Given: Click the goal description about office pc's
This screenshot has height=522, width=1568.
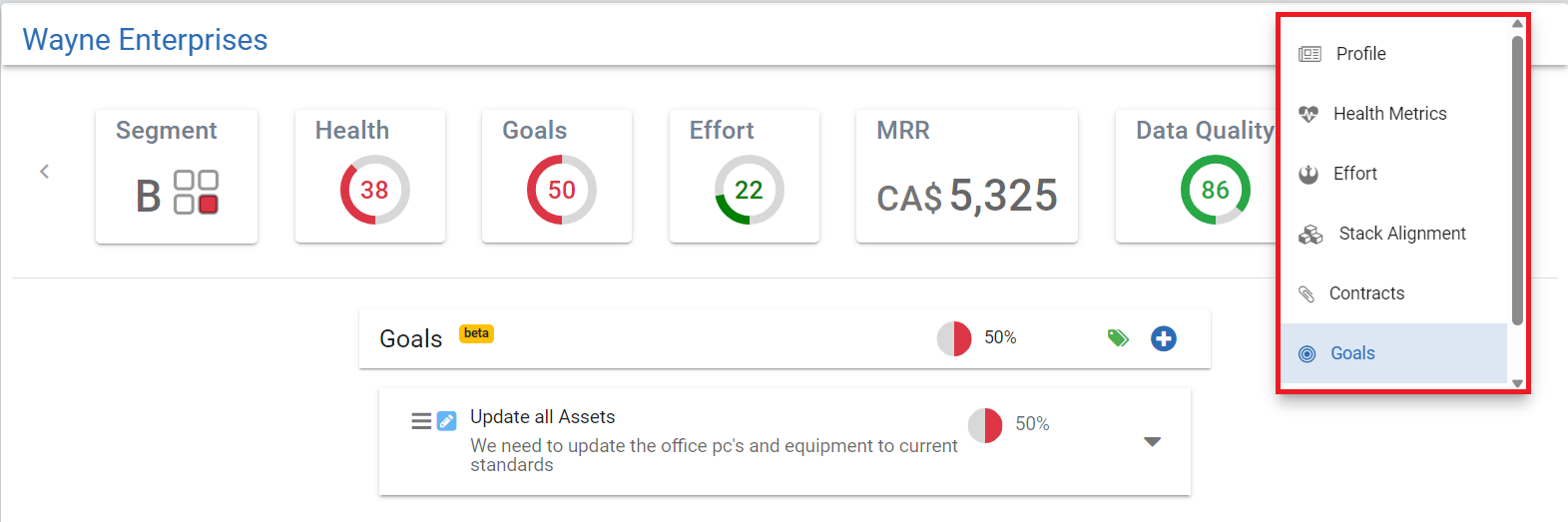Looking at the screenshot, I should 714,455.
